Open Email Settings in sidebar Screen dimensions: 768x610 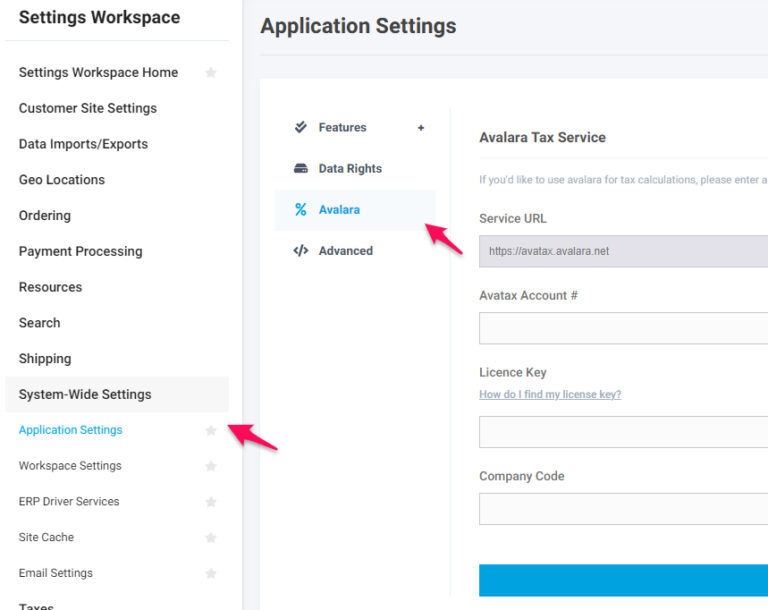(x=55, y=573)
